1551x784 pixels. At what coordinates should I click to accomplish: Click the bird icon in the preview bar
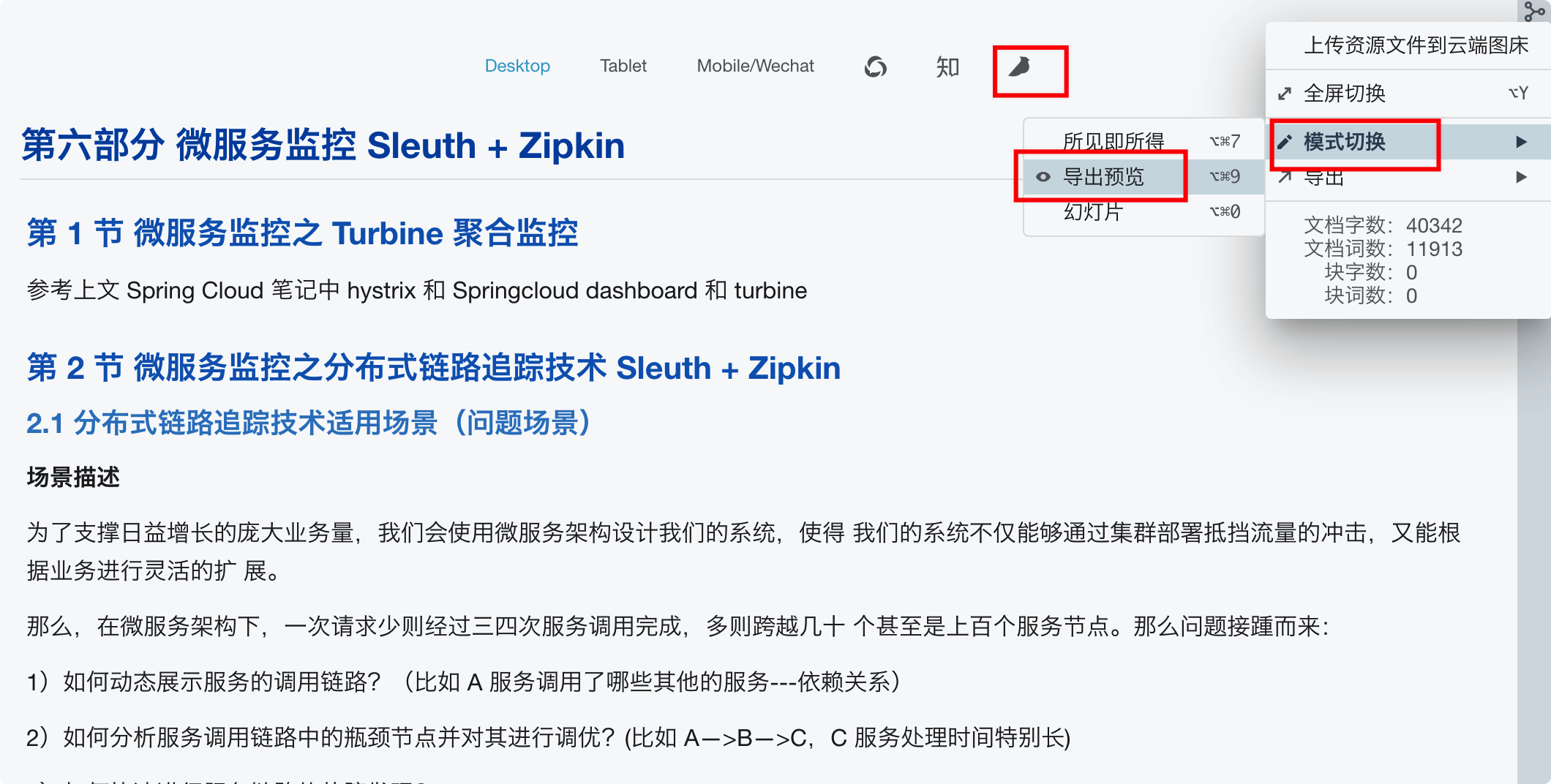coord(1020,67)
